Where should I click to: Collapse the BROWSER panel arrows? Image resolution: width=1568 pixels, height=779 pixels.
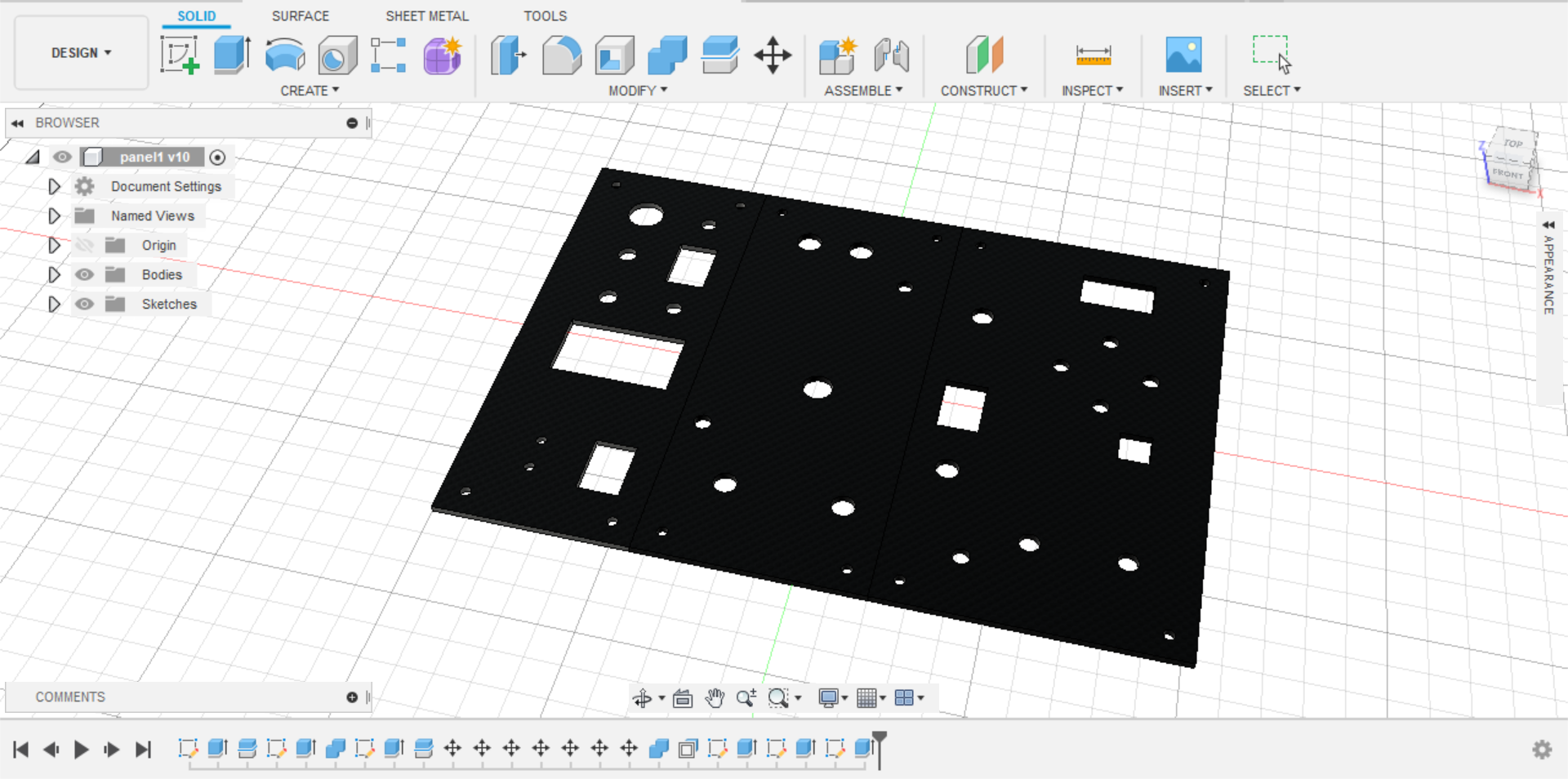tap(17, 123)
